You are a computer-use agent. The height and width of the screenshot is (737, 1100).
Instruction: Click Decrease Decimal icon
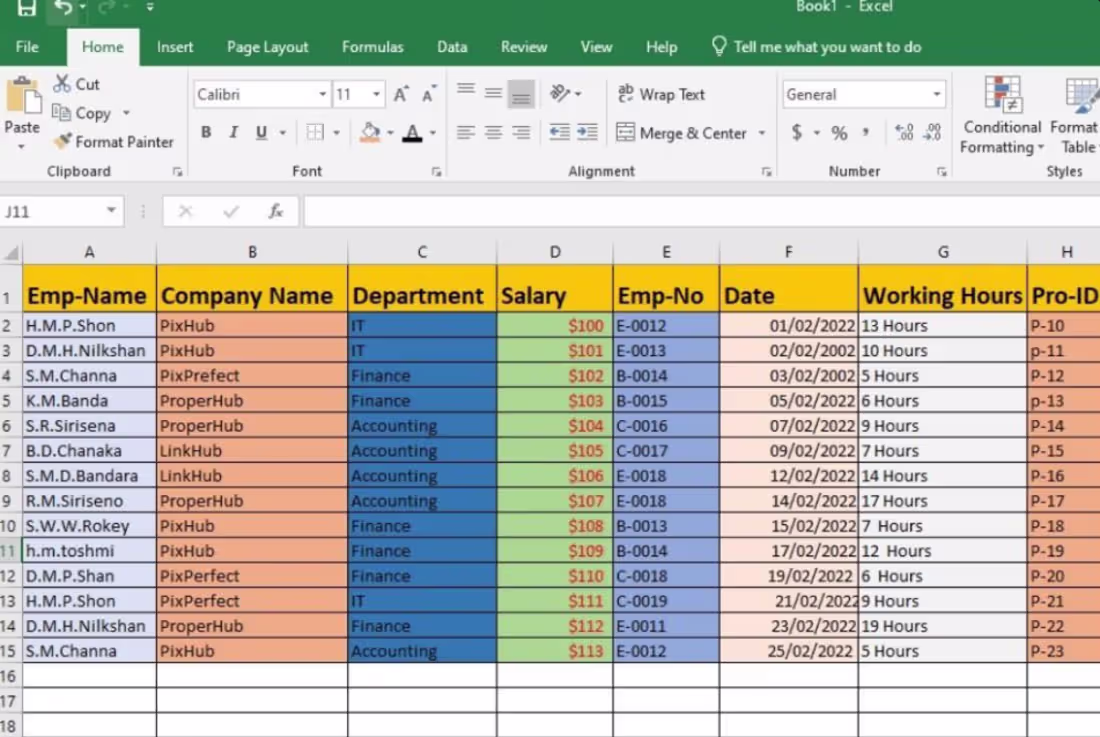[932, 132]
